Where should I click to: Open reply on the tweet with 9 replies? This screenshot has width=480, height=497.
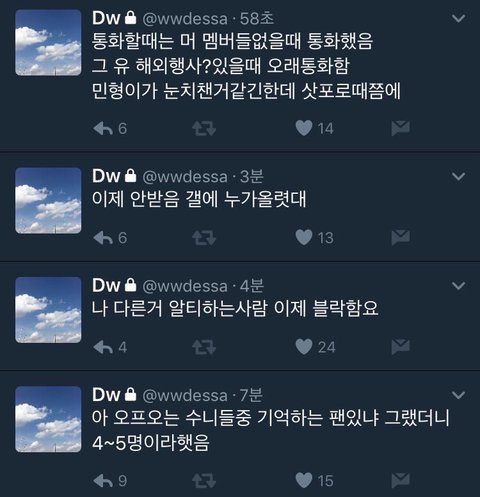pos(103,480)
